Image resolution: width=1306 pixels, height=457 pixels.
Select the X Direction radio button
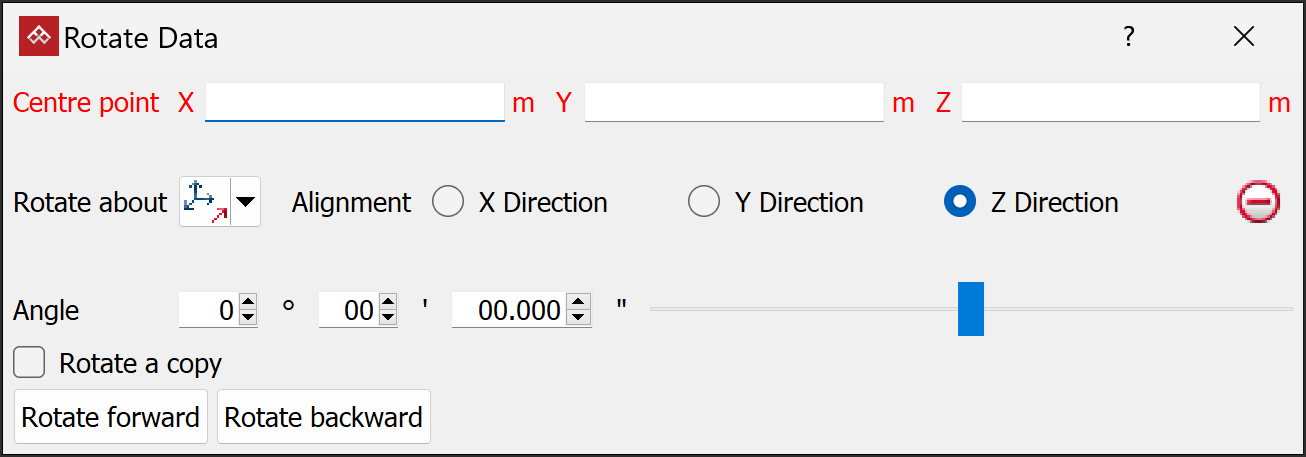(448, 202)
